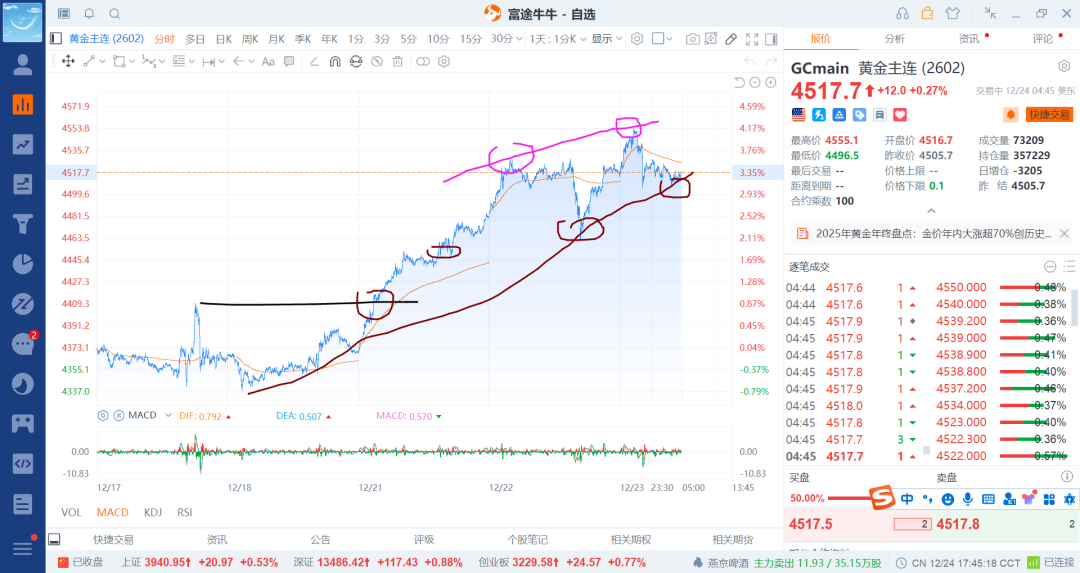Screen dimensions: 1080x573
Task: Expand line drawing tool dropdown arrow
Action: [103, 62]
